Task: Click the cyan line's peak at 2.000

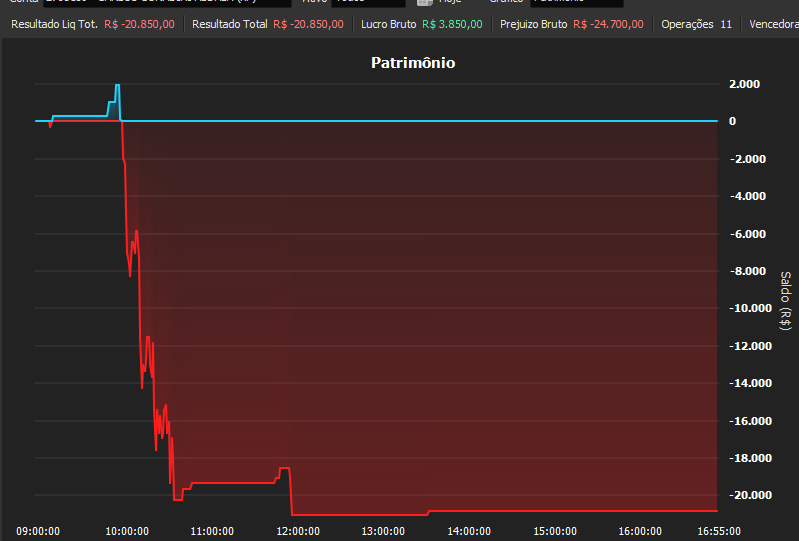Action: click(x=117, y=85)
